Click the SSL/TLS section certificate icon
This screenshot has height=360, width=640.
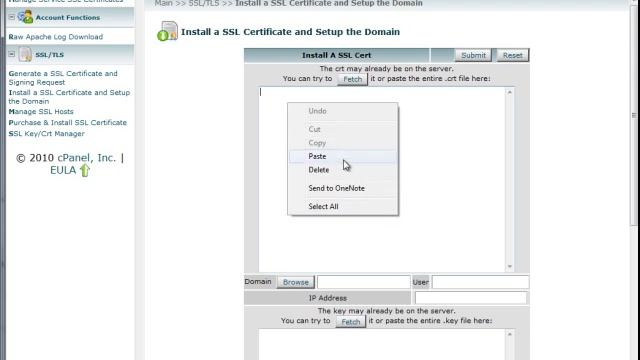(25, 54)
